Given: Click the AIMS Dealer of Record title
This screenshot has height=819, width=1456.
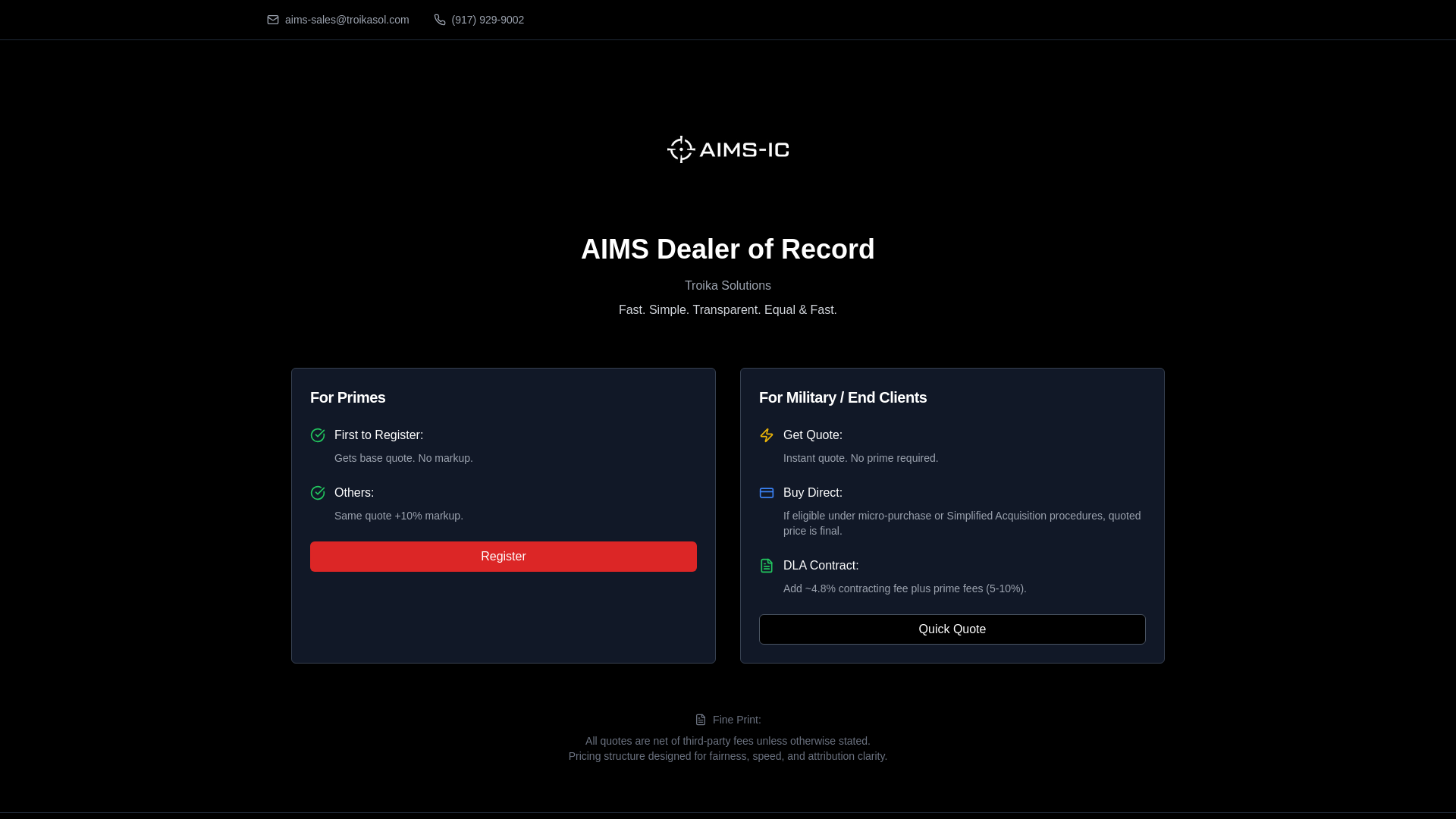Looking at the screenshot, I should tap(727, 249).
